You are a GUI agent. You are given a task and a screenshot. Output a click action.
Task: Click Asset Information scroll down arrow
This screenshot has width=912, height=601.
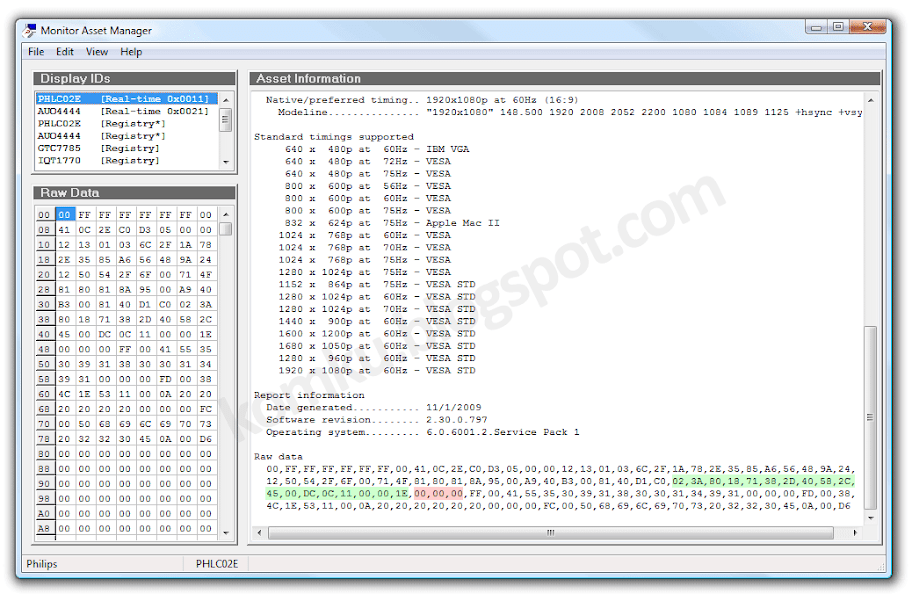871,517
